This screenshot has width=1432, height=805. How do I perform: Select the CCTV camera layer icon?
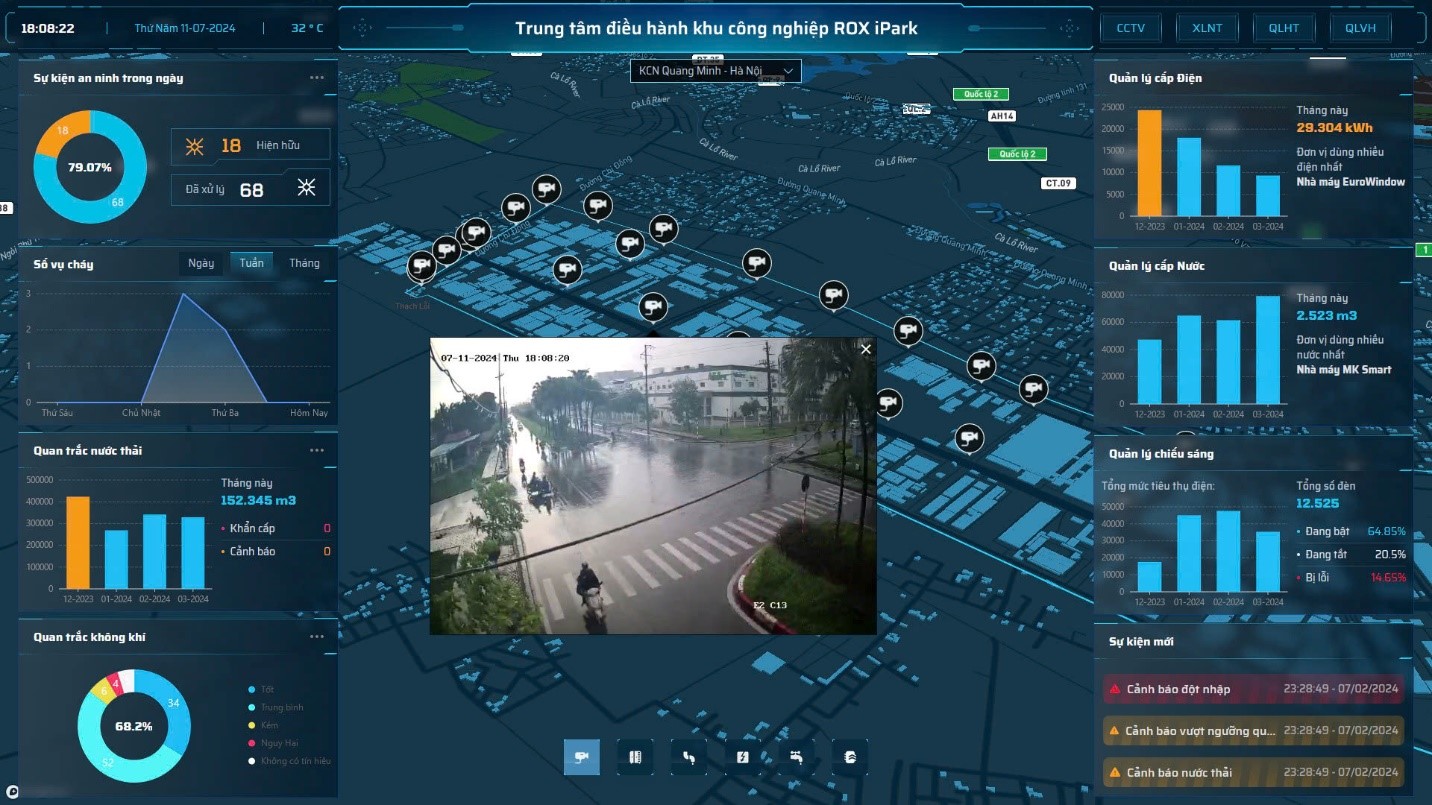[582, 757]
